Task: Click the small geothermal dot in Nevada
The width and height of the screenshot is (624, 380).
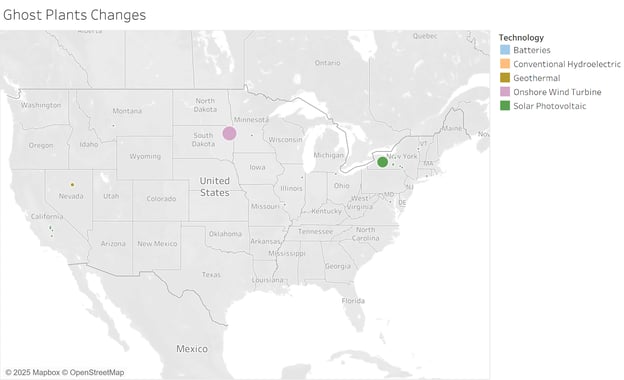Action: 72,185
